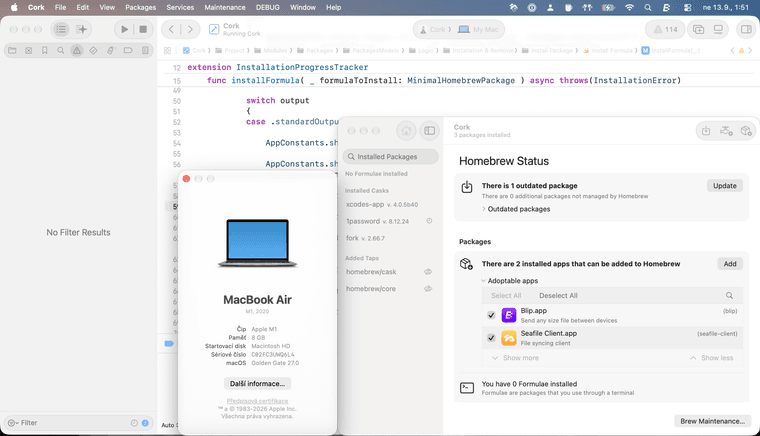Image resolution: width=760 pixels, height=436 pixels.
Task: Open Control Center in menu bar
Action: pos(687,7)
